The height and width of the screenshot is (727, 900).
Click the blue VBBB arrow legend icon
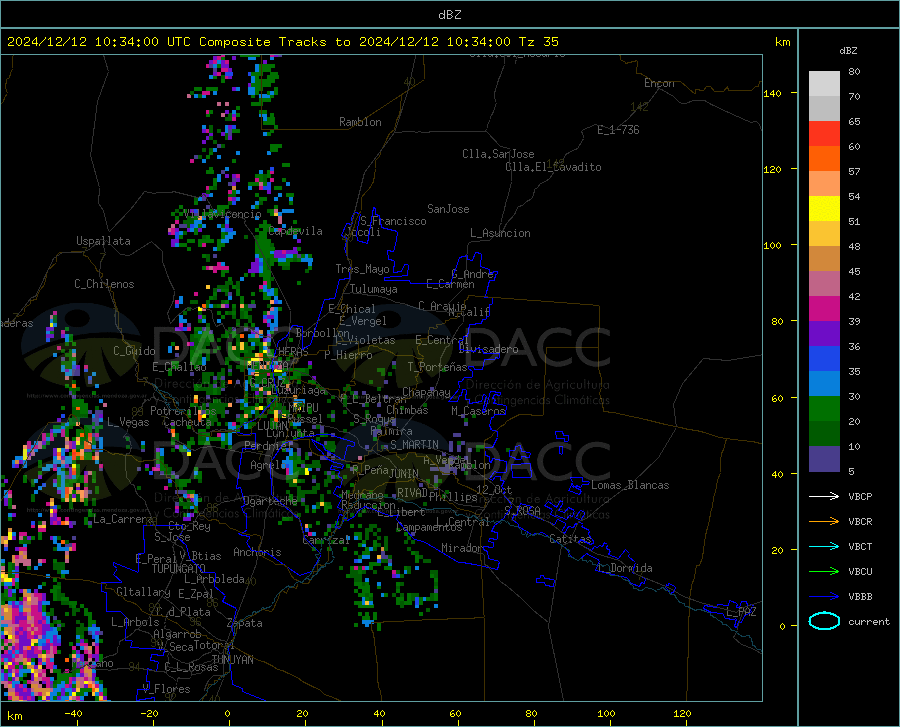click(x=824, y=597)
